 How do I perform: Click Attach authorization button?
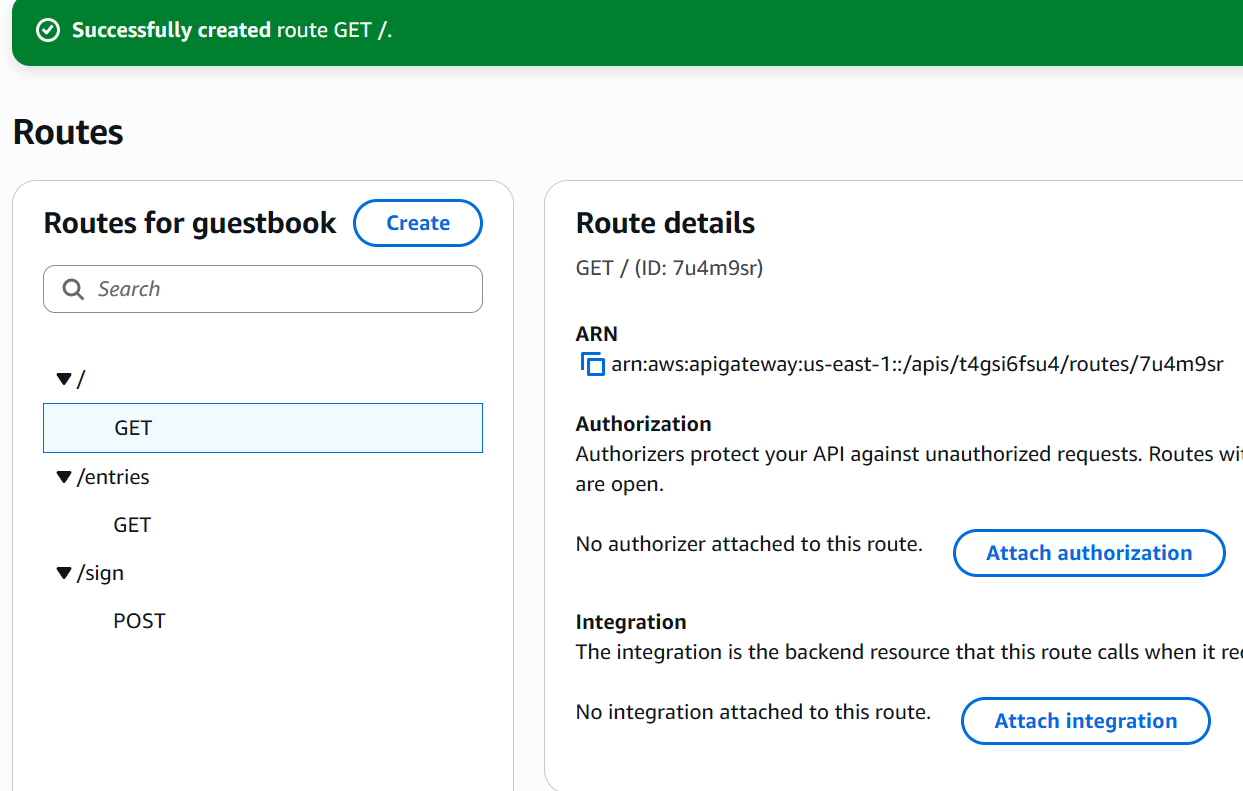pyautogui.click(x=1089, y=553)
